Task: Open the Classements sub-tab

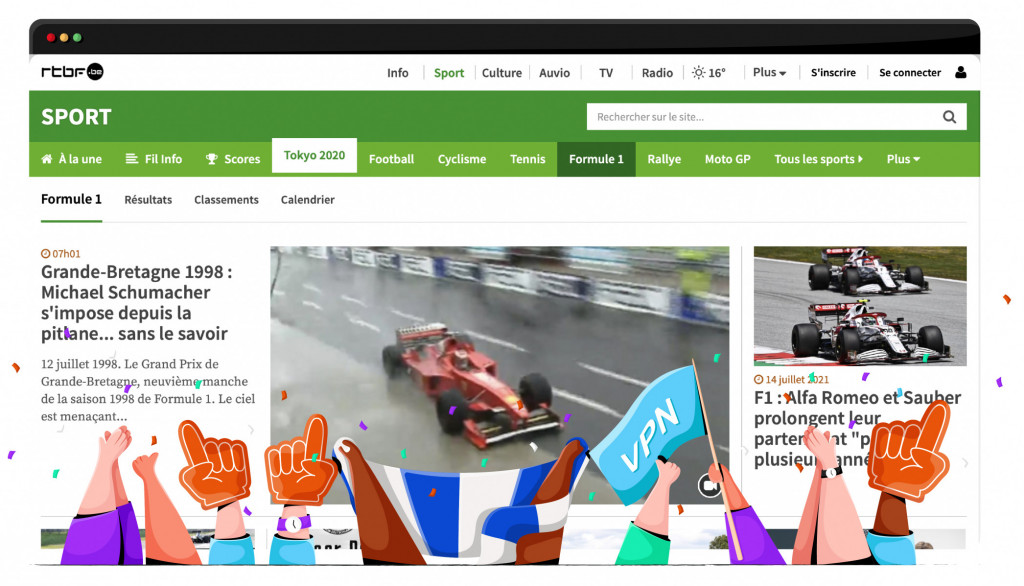Action: (x=226, y=200)
